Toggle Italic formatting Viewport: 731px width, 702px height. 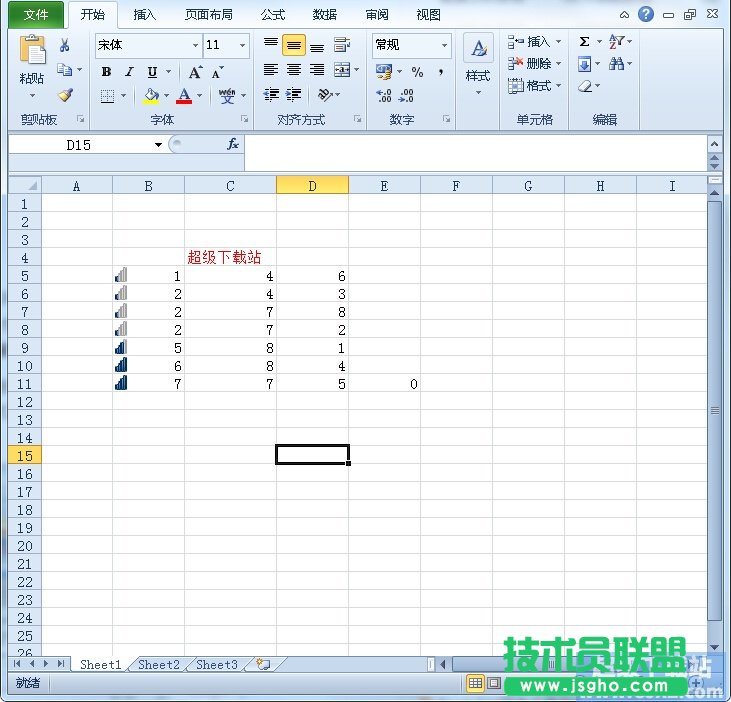click(129, 72)
